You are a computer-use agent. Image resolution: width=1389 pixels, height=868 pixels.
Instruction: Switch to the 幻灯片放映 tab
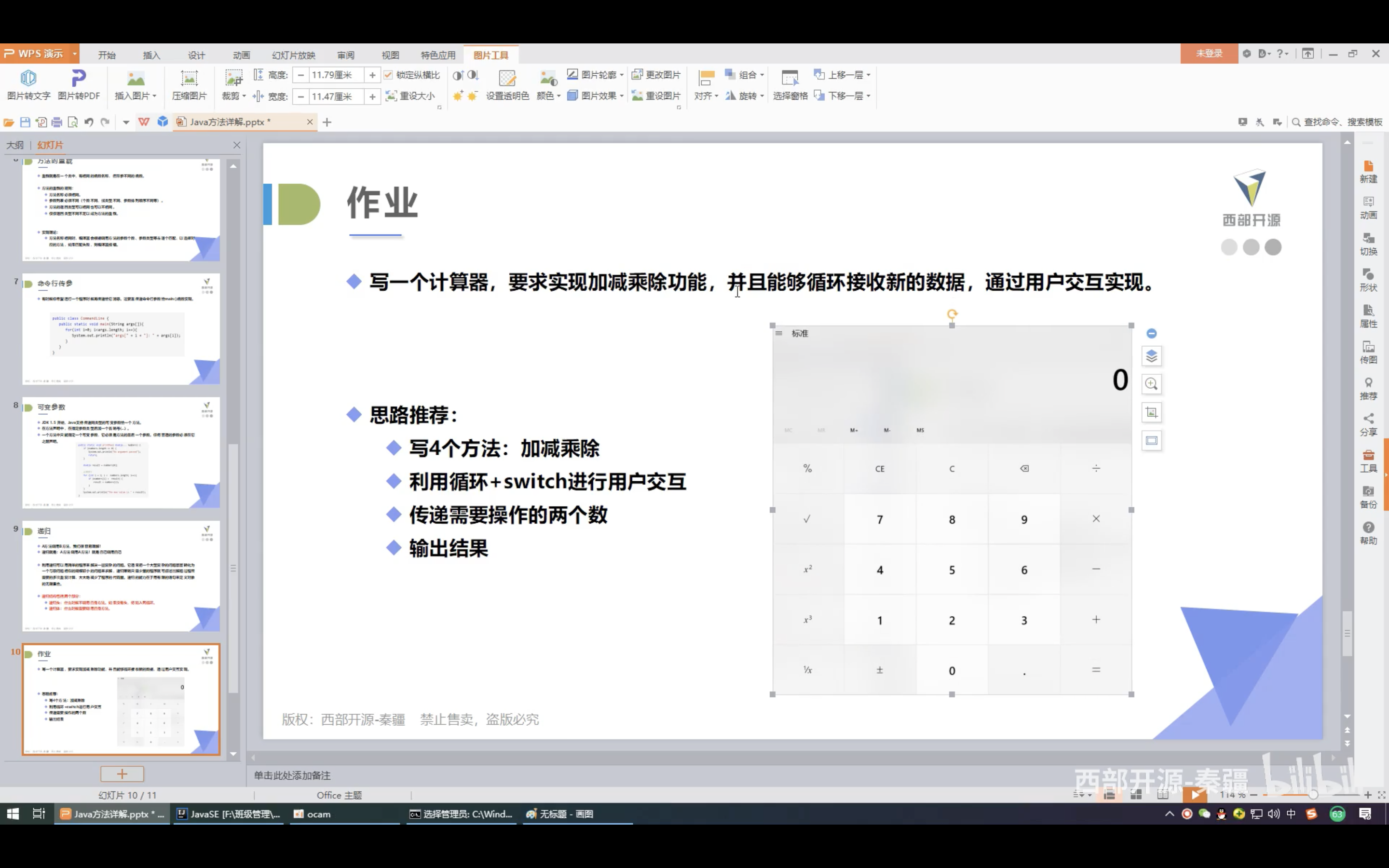pos(293,55)
